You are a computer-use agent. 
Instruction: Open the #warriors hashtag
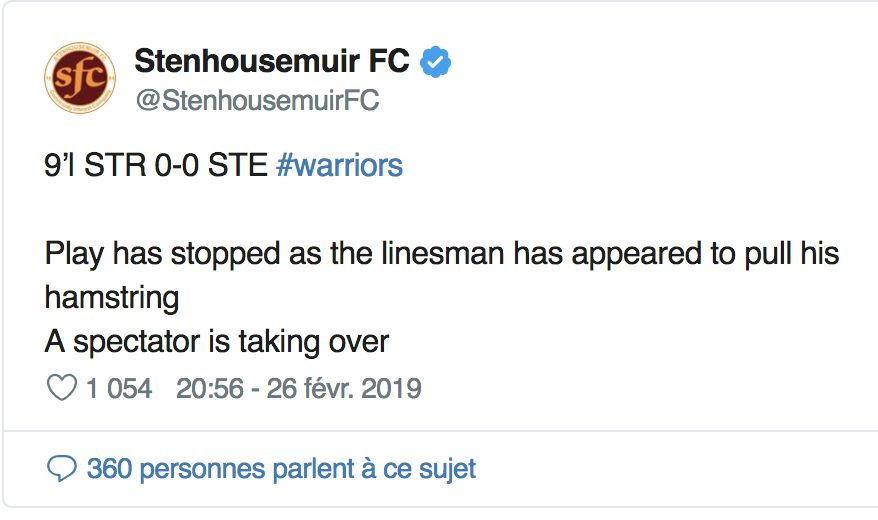click(339, 165)
